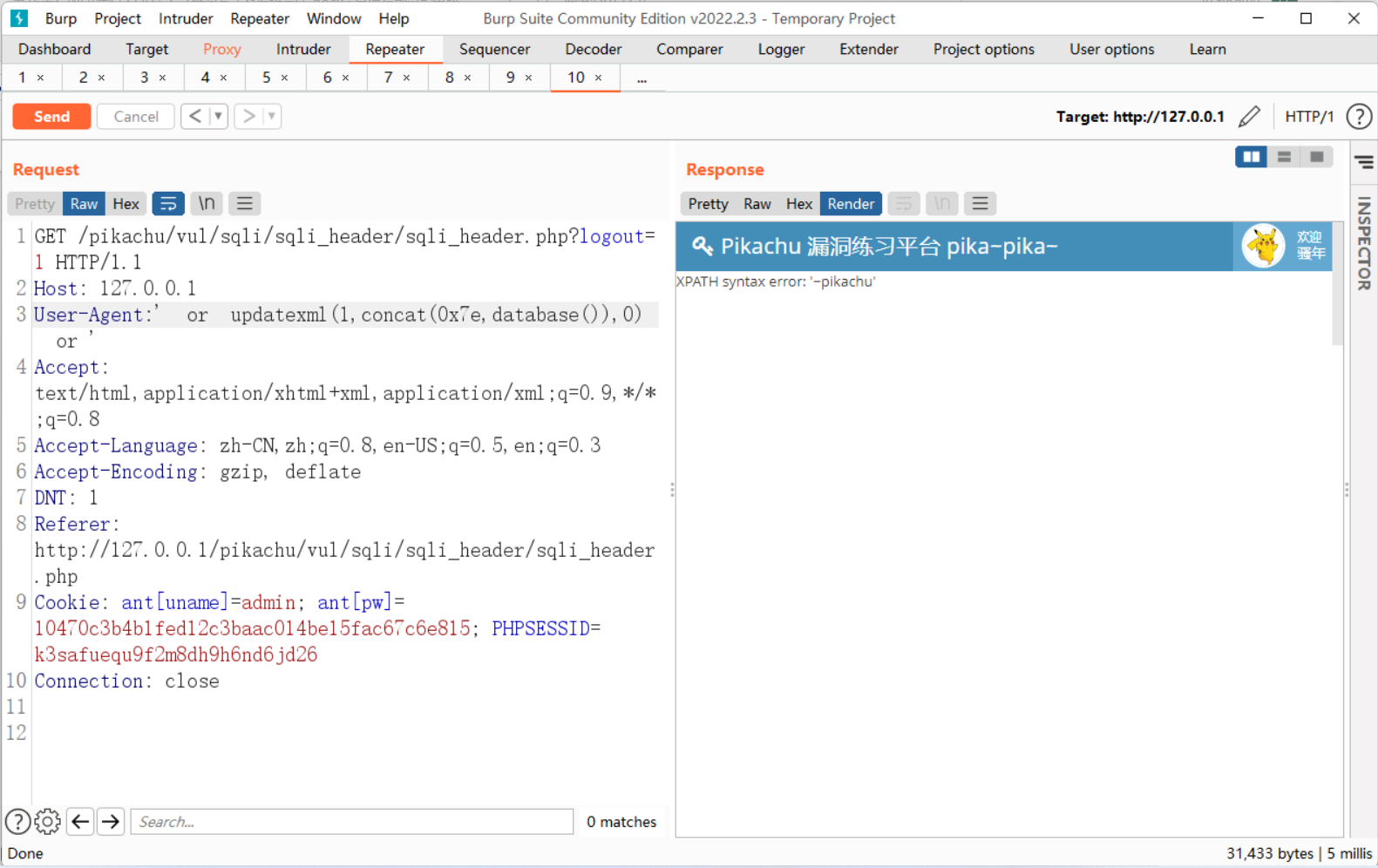Send the request

click(51, 116)
